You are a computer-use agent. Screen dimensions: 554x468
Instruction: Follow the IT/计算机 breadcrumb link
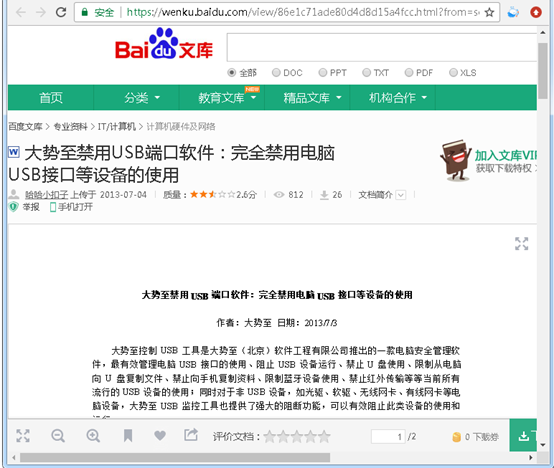tap(117, 126)
